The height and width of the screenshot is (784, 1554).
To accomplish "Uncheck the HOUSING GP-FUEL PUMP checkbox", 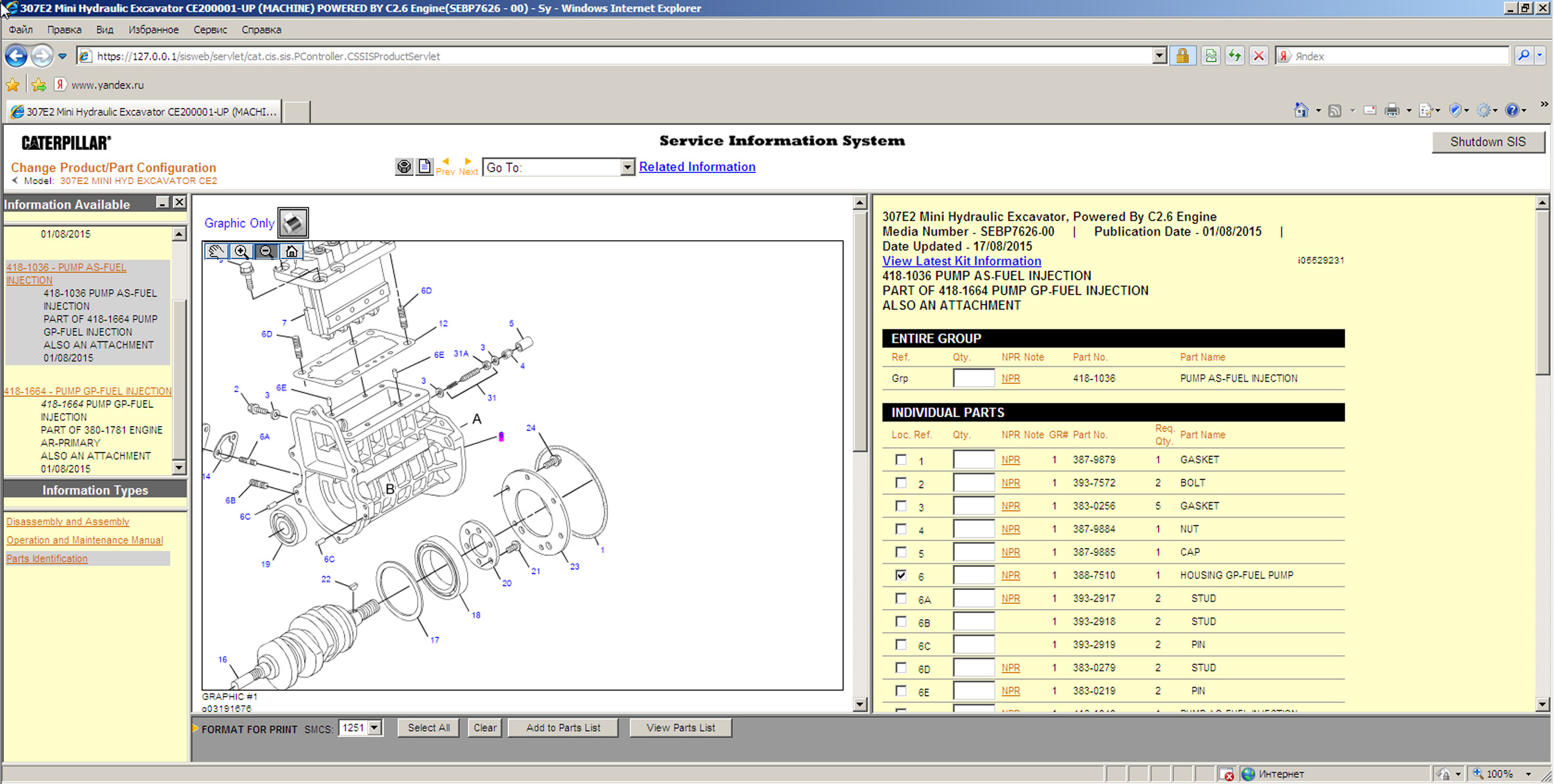I will (901, 576).
